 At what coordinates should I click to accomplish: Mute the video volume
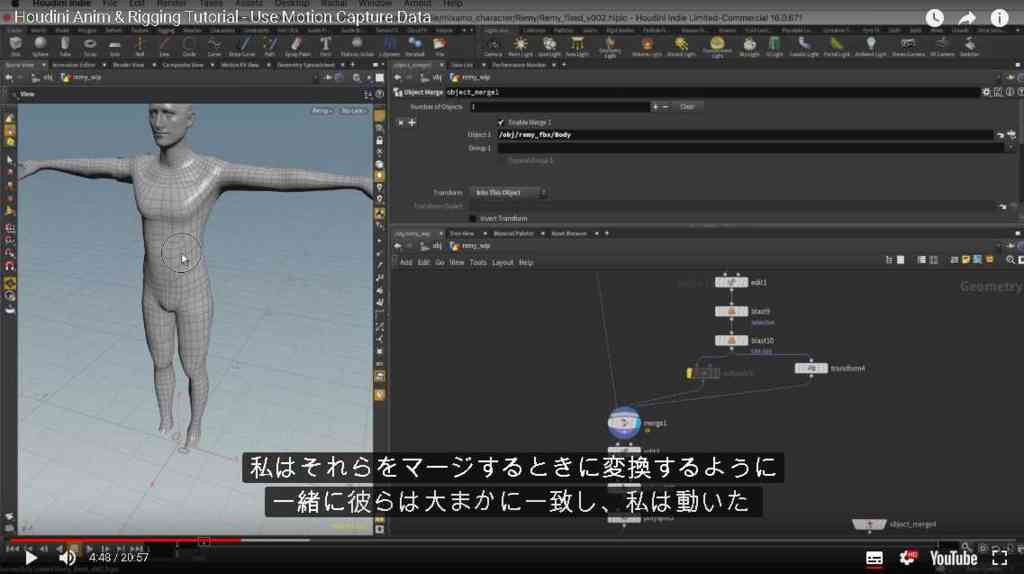pos(67,558)
